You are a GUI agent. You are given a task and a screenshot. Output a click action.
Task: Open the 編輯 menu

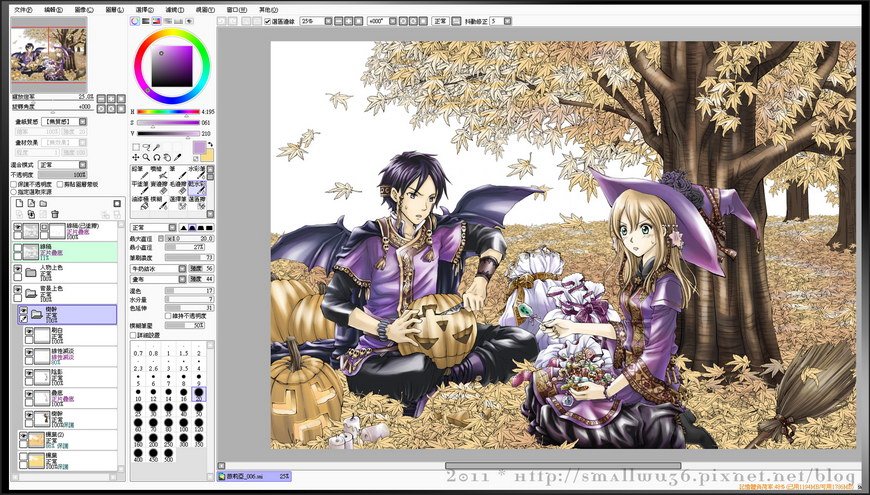tap(53, 10)
